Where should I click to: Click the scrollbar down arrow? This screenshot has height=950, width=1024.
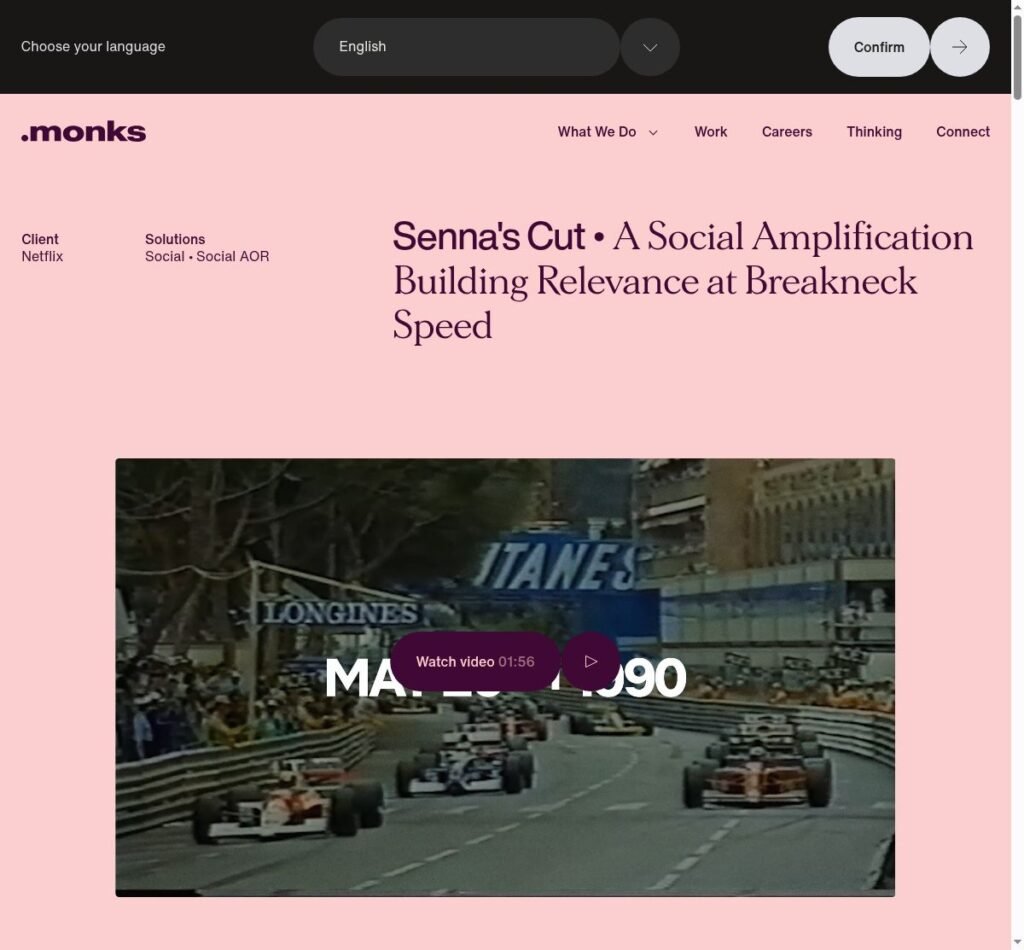[x=1017, y=943]
